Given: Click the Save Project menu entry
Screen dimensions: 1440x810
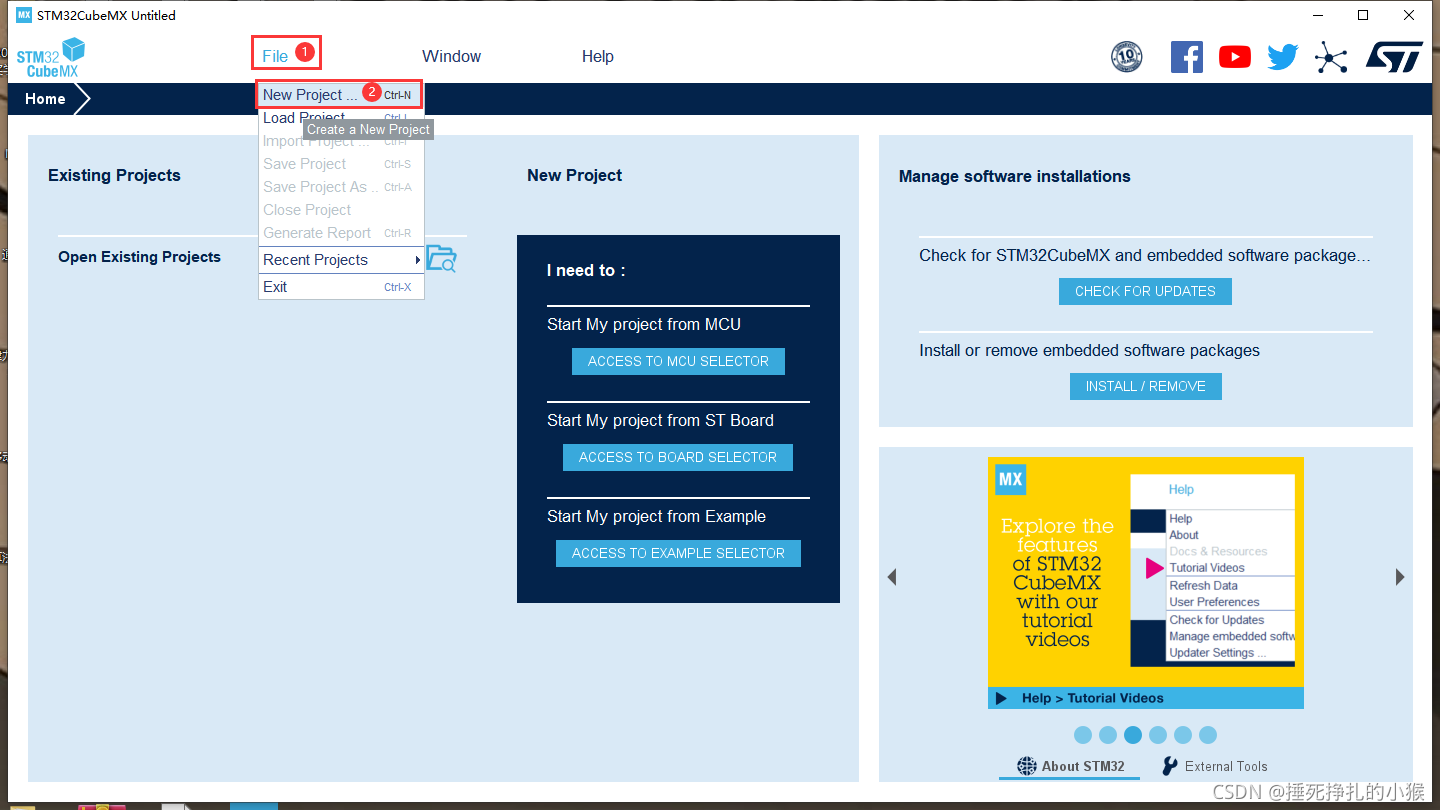Looking at the screenshot, I should click(x=340, y=164).
